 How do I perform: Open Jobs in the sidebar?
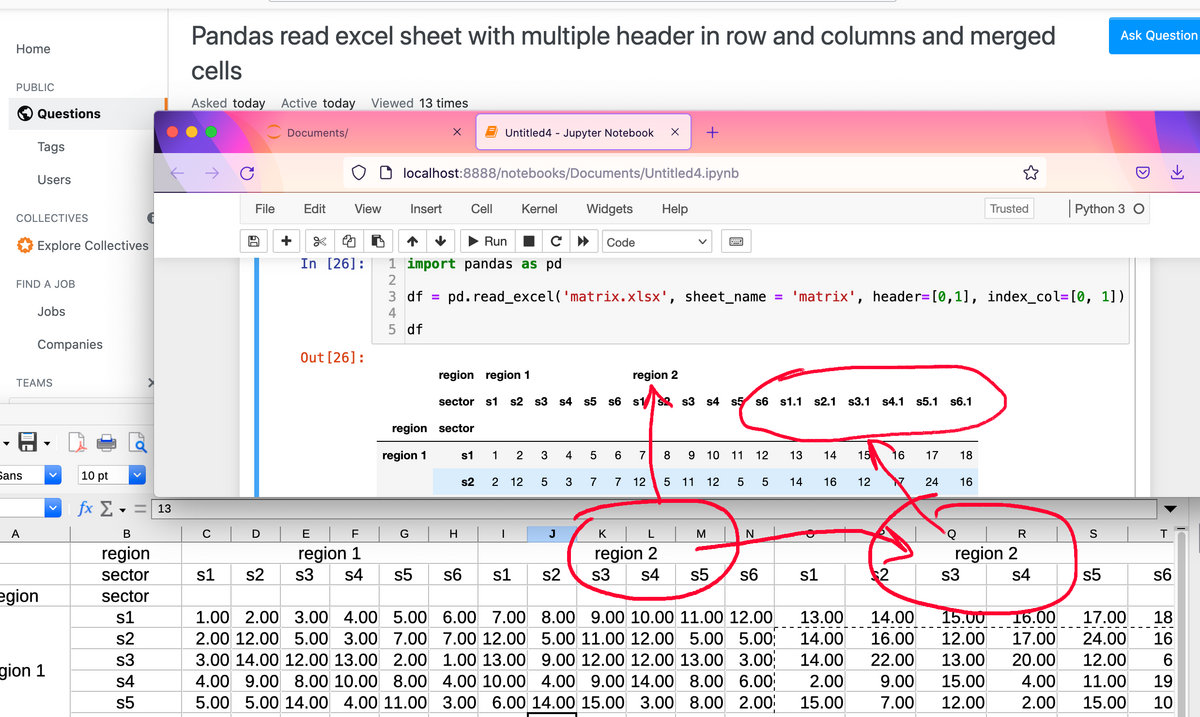51,312
